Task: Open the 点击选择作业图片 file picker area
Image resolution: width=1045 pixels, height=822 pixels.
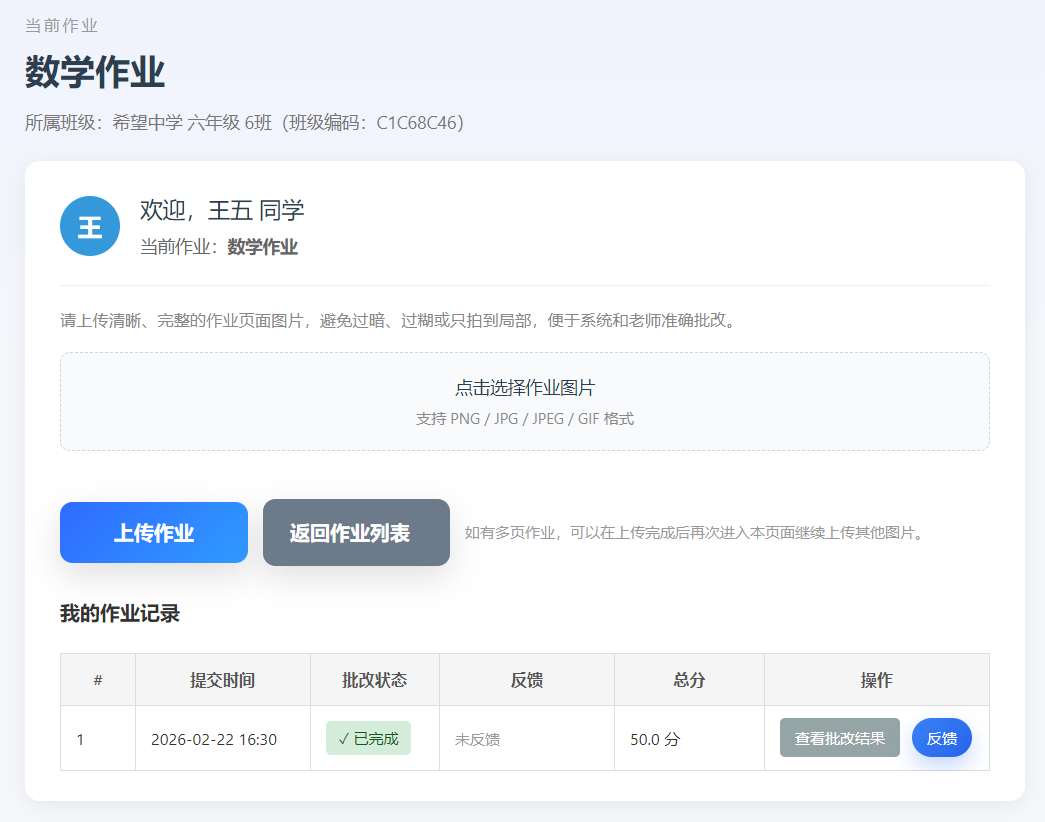Action: coord(522,399)
